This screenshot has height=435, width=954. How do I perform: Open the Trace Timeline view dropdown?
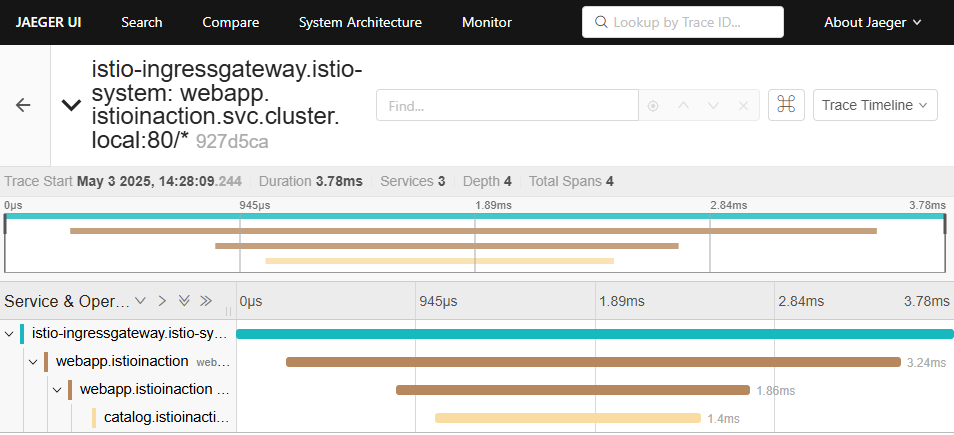point(875,105)
